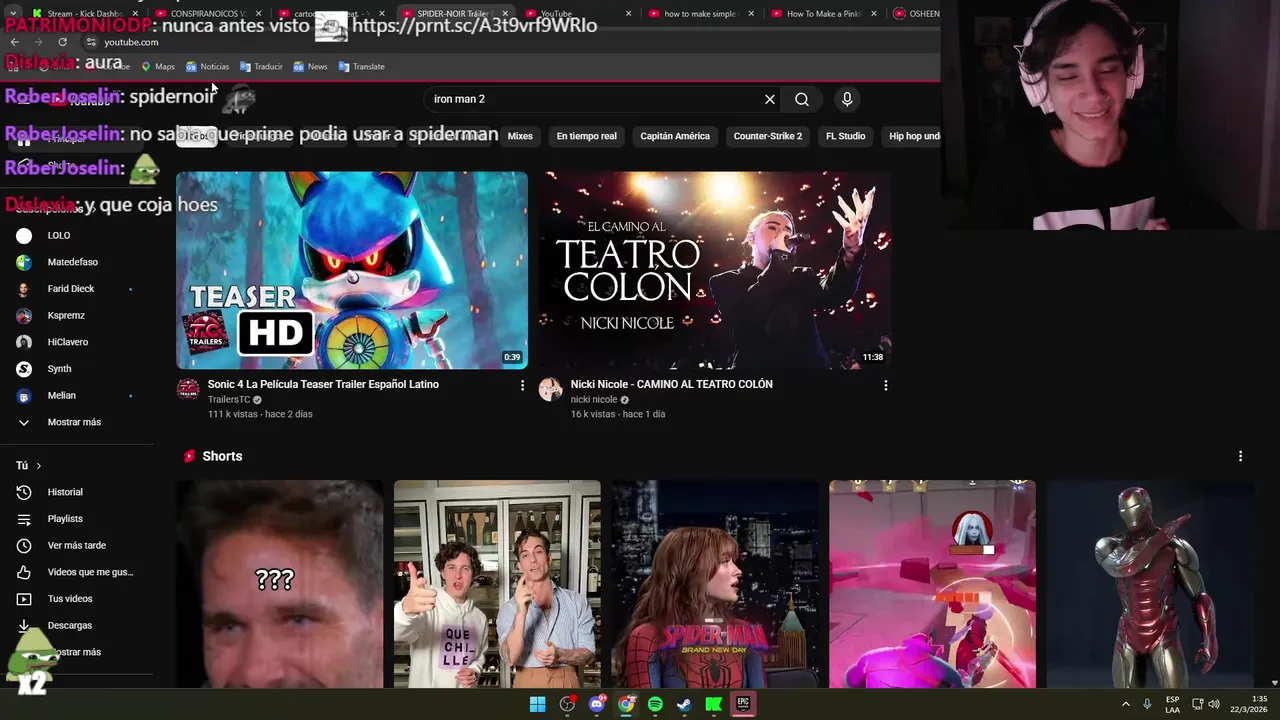The image size is (1280, 720).
Task: Switch to the CONSPIRANOICOS browser tab
Action: coord(207,14)
